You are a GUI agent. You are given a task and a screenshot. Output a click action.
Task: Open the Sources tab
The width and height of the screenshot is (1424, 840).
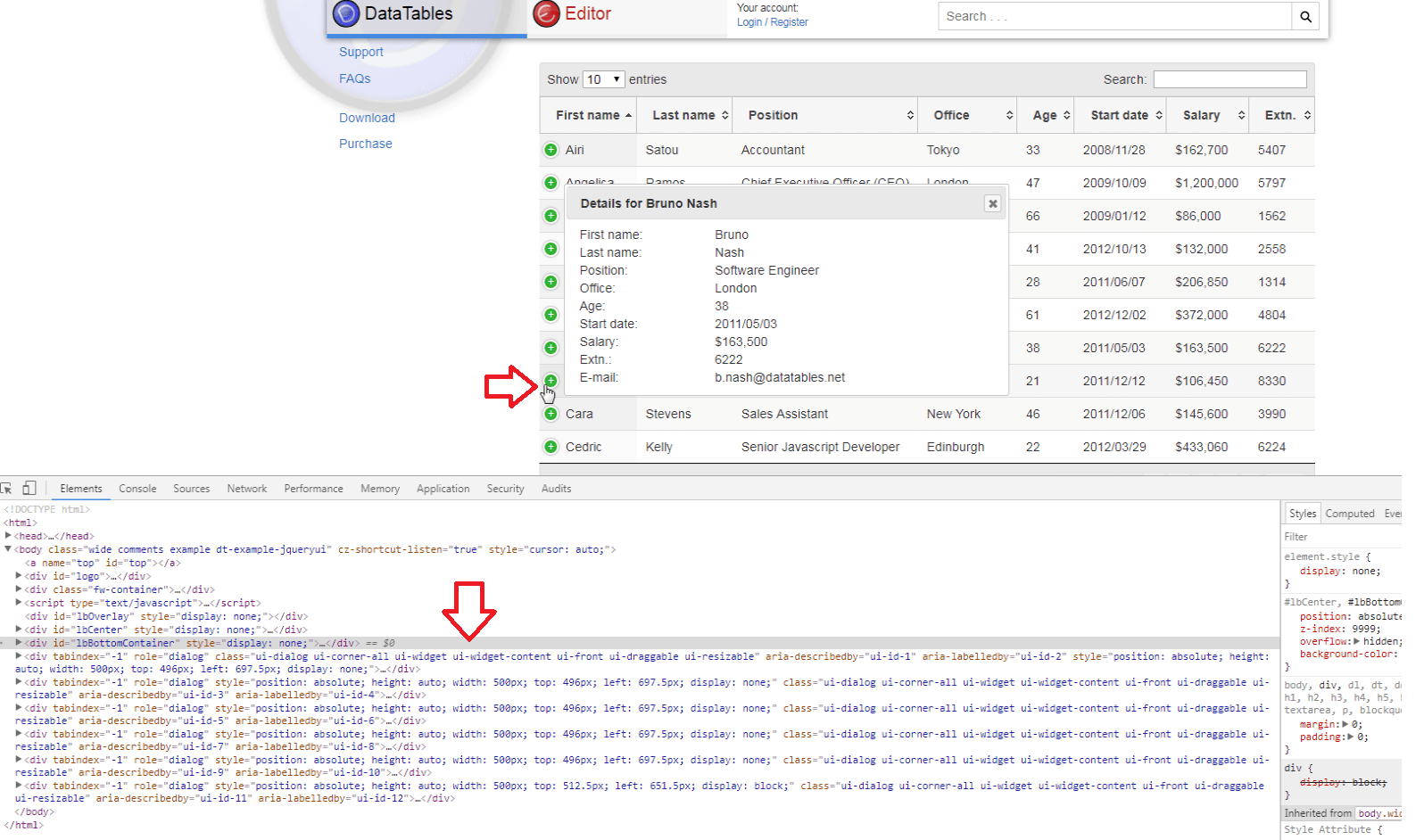pos(191,489)
